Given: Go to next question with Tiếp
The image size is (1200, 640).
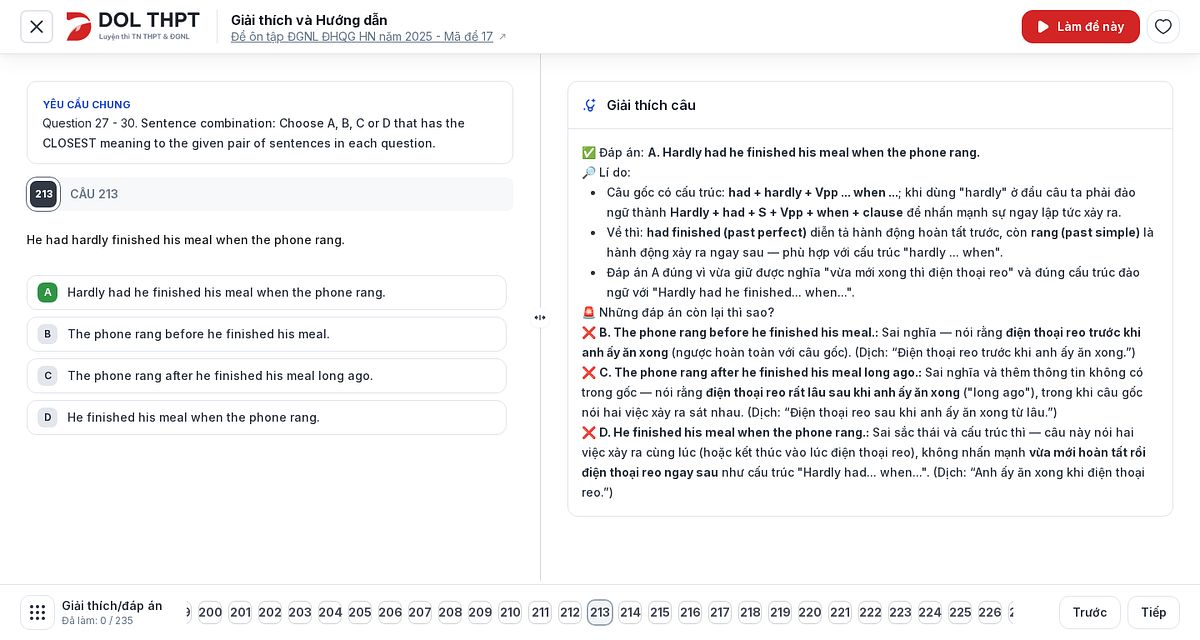Looking at the screenshot, I should coord(1153,612).
